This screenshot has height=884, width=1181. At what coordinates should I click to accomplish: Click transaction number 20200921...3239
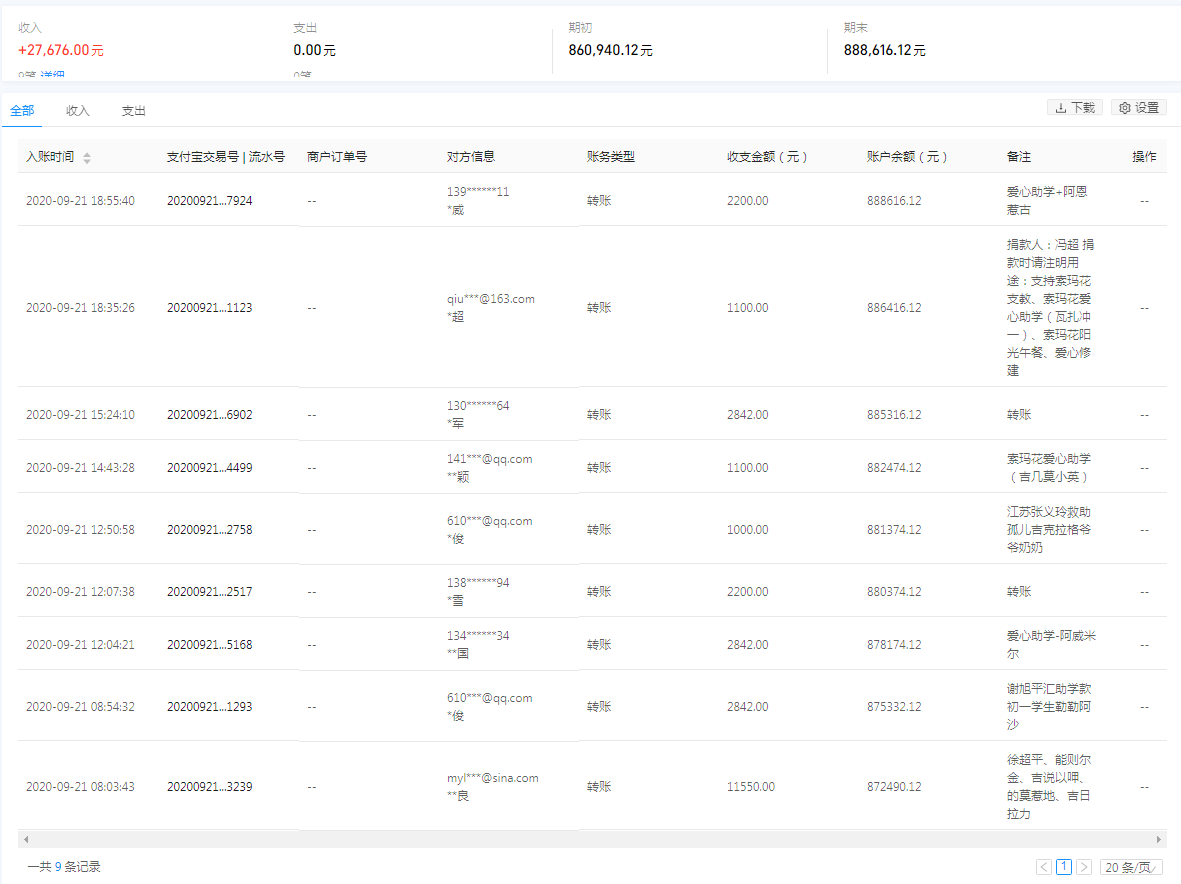point(209,787)
